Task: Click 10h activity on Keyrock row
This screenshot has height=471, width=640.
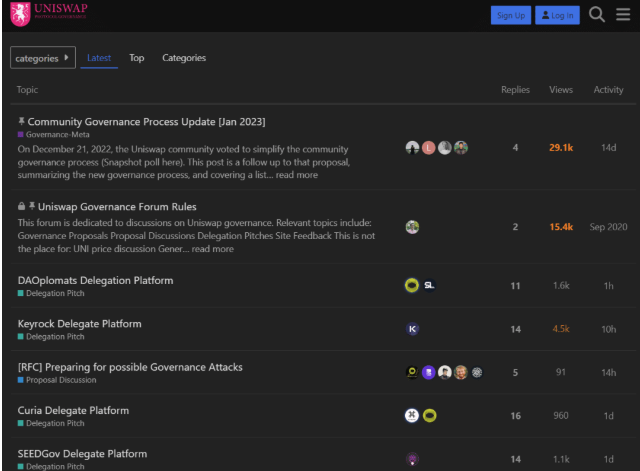Action: (x=608, y=329)
